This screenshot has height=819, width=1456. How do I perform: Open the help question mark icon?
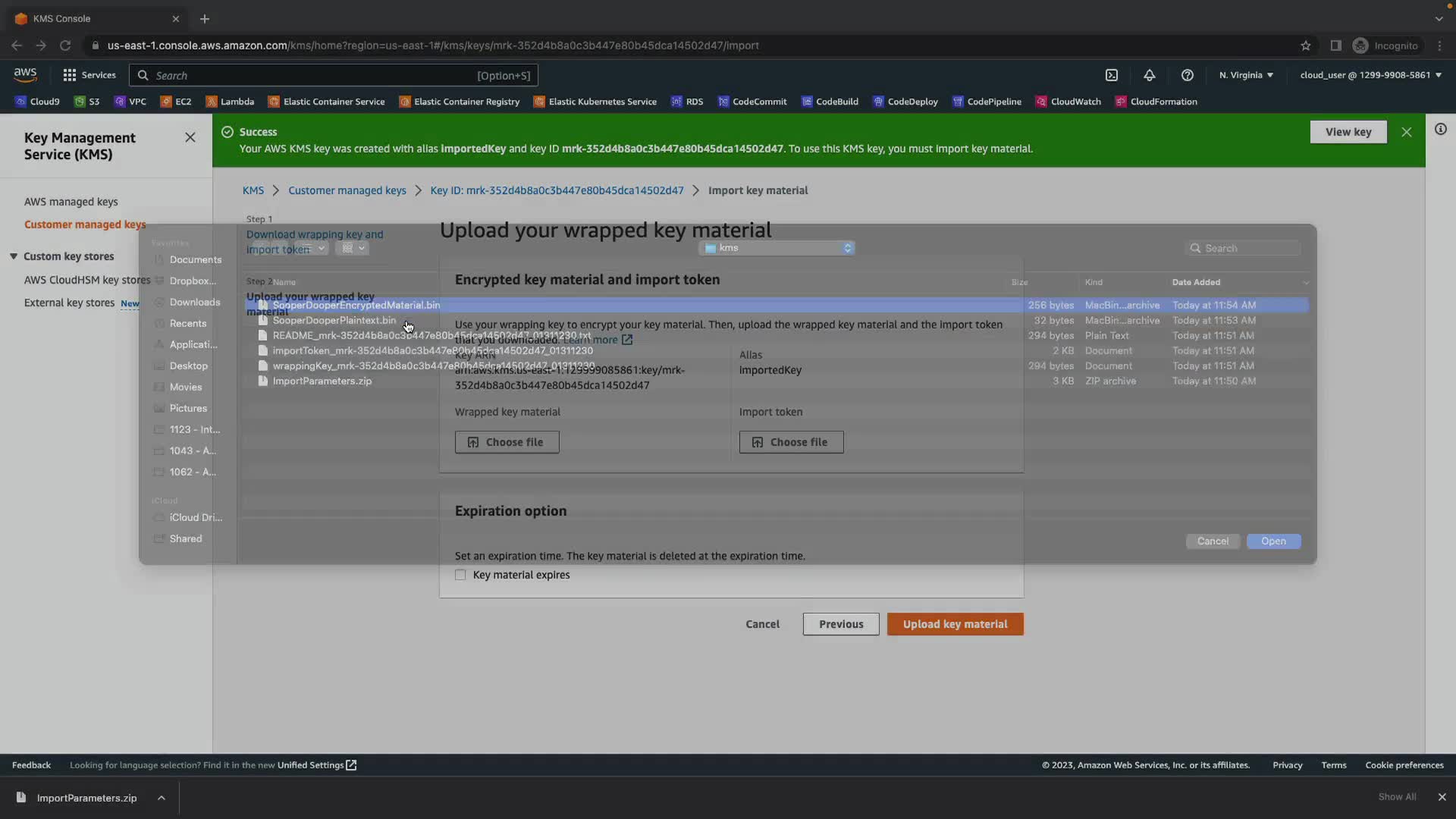(1187, 75)
